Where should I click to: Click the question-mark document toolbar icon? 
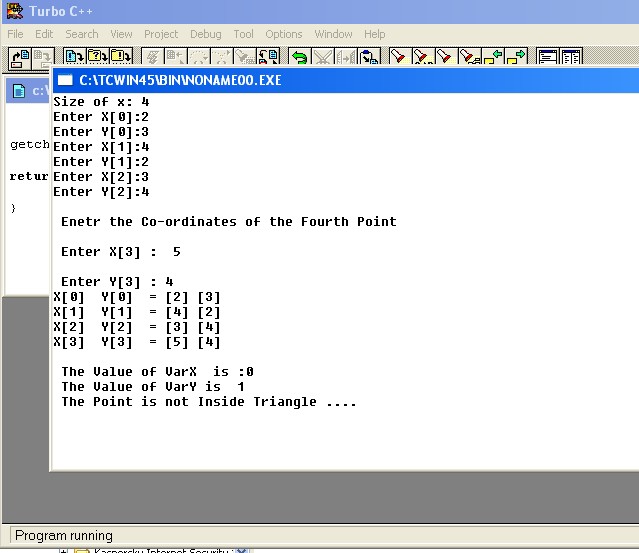[x=95, y=58]
